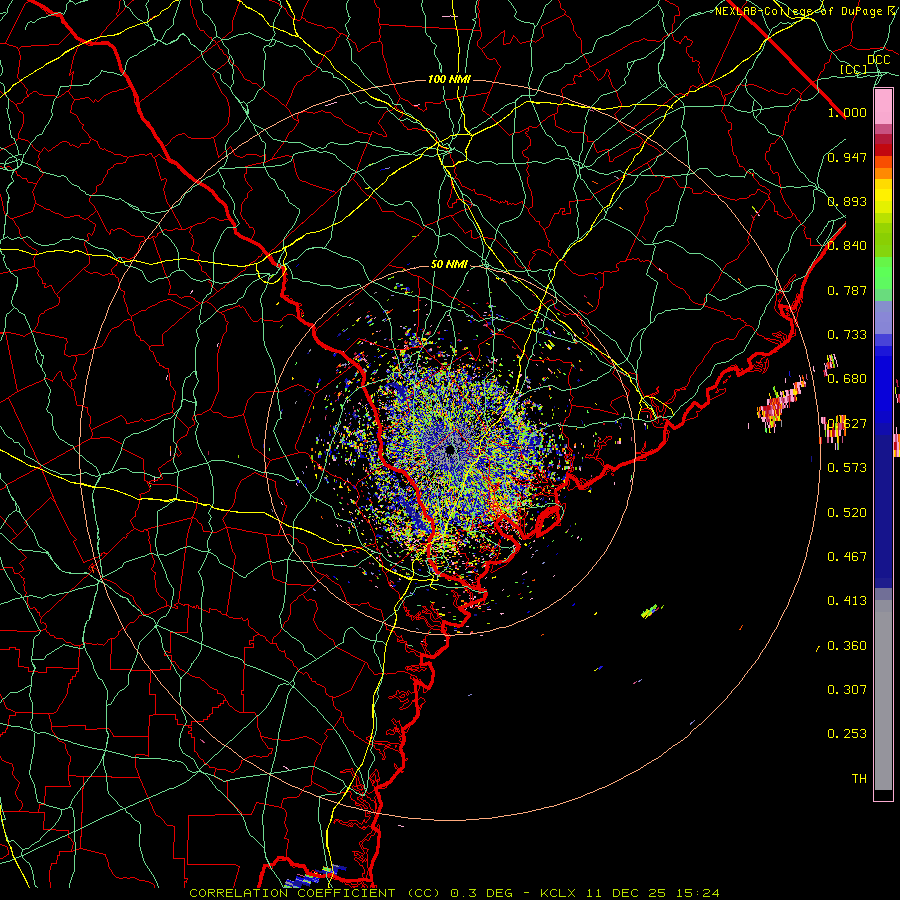Click the 0.787 legend value
Viewport: 900px width, 900px height.
click(847, 290)
